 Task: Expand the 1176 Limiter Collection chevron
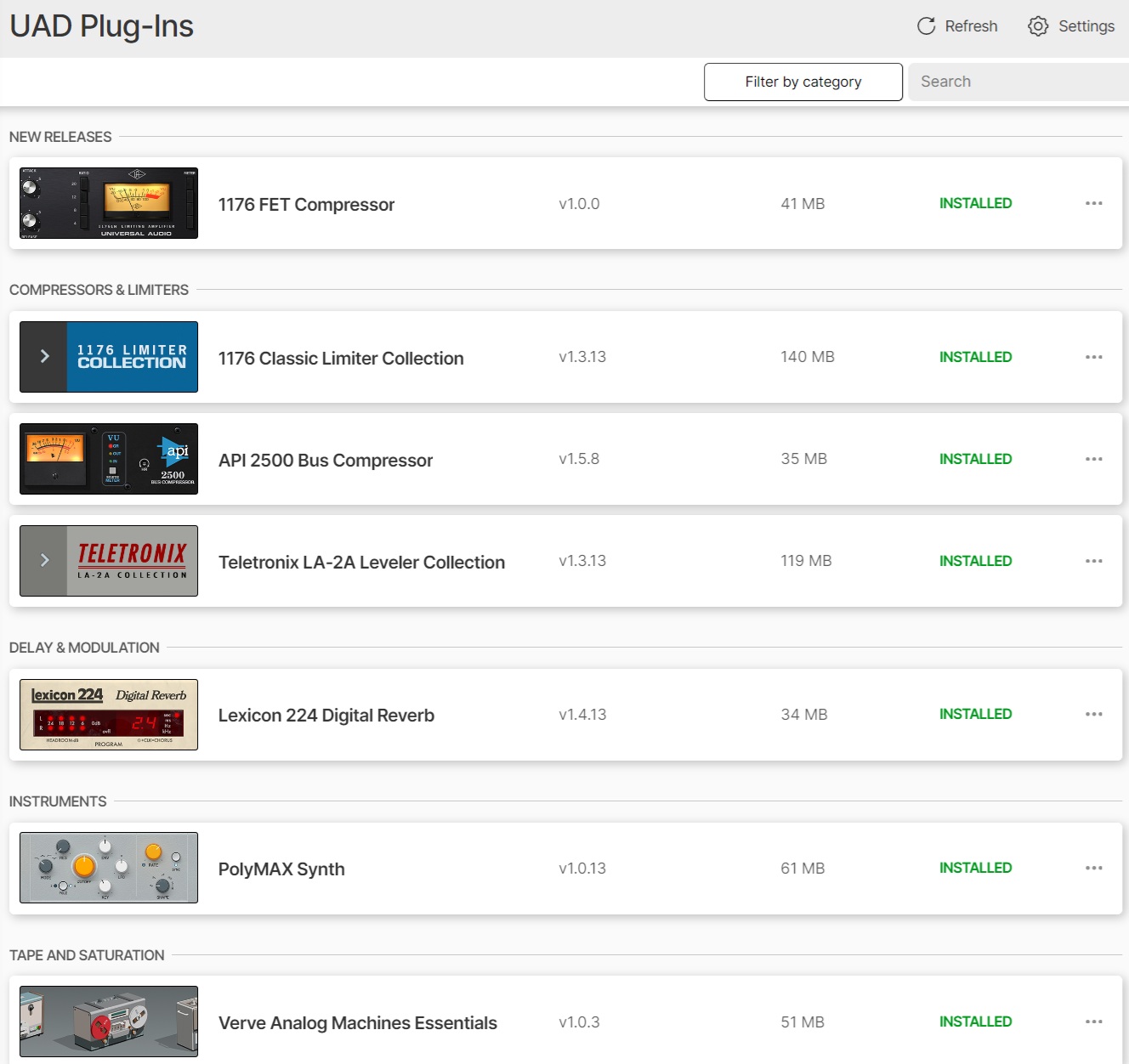(44, 357)
